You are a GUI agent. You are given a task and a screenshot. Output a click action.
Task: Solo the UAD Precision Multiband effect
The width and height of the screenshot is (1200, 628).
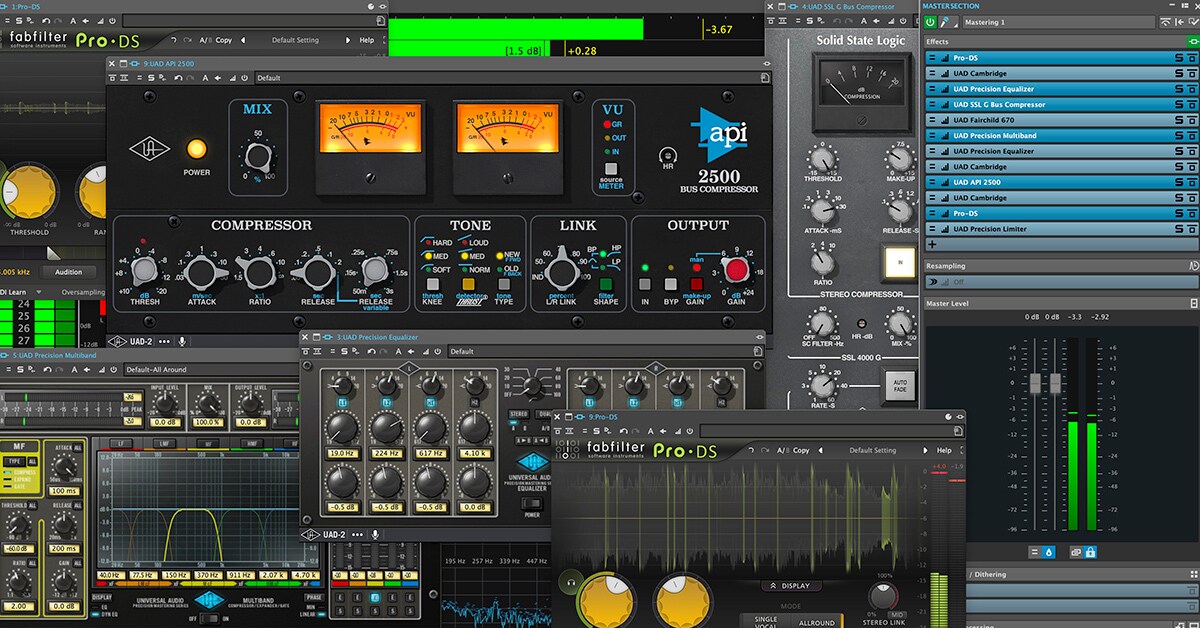[x=1177, y=136]
